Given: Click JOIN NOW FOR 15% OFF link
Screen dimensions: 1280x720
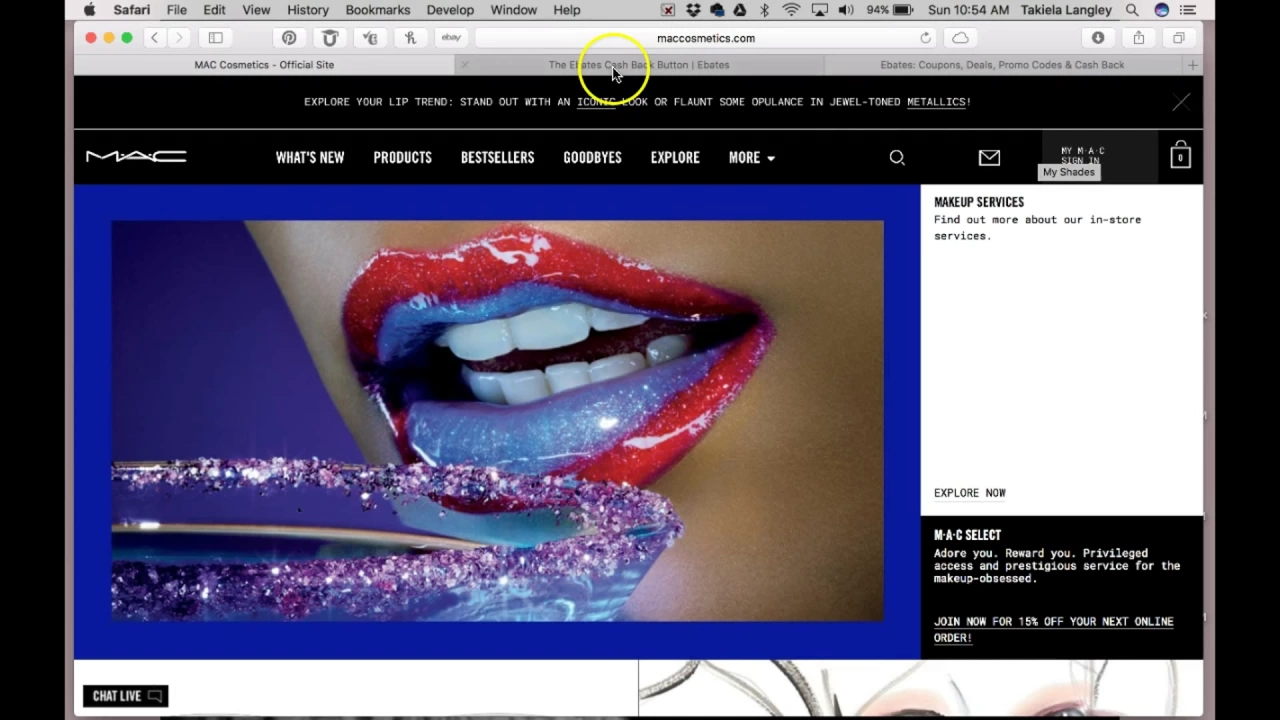Looking at the screenshot, I should point(1053,629).
